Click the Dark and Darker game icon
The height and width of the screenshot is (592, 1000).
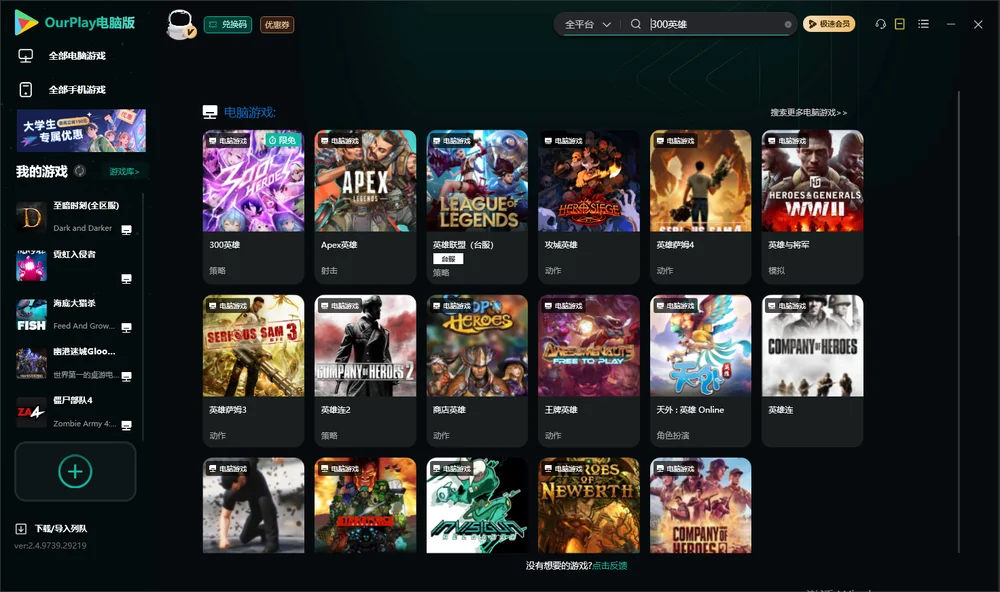[x=31, y=217]
